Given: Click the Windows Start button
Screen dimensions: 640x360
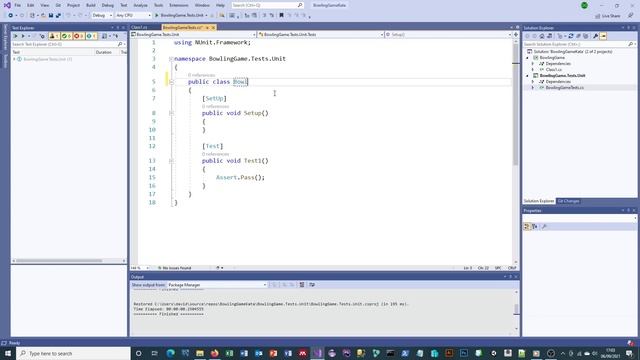Looking at the screenshot, I should (x=8, y=353).
